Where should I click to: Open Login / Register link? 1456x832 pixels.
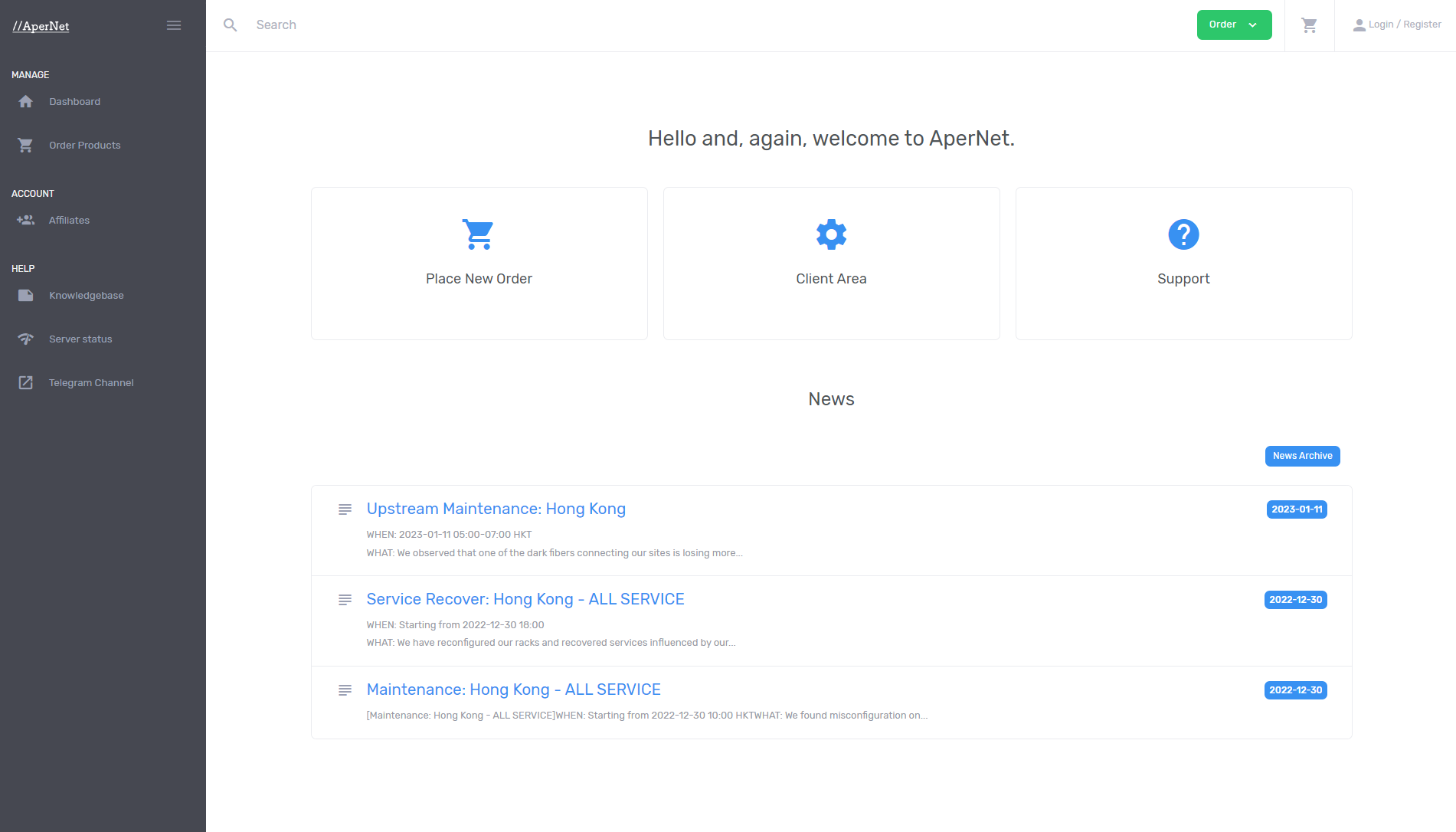[1397, 25]
